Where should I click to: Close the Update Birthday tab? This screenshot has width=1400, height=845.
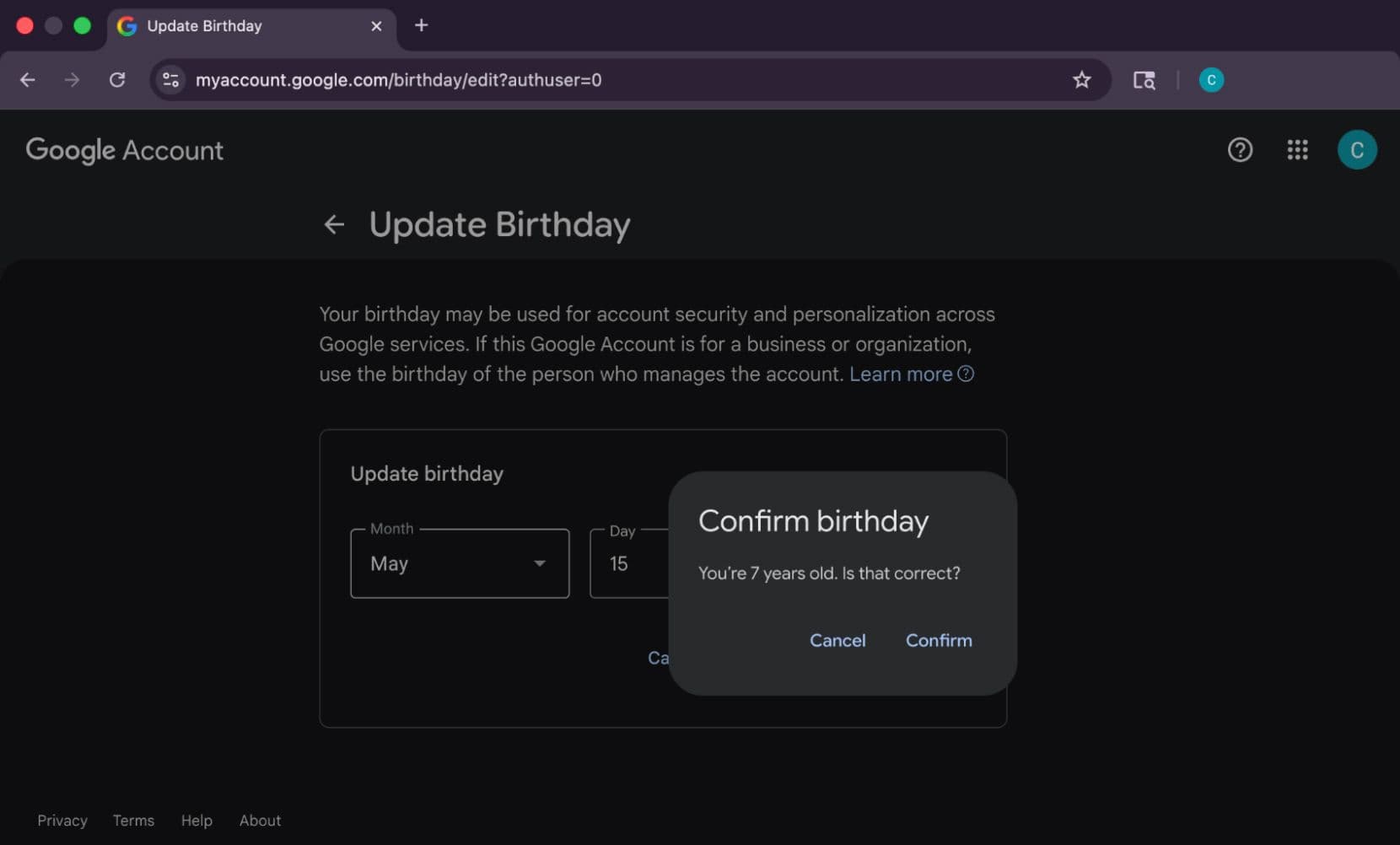tap(376, 26)
